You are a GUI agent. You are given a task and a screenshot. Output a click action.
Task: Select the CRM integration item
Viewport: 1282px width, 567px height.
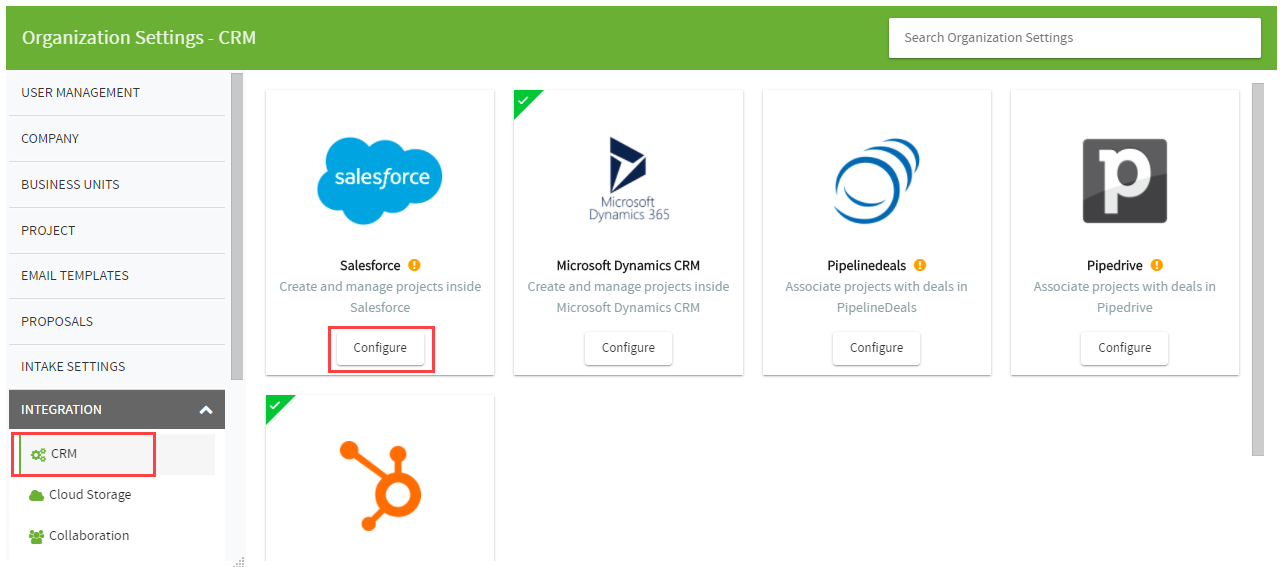coord(116,454)
